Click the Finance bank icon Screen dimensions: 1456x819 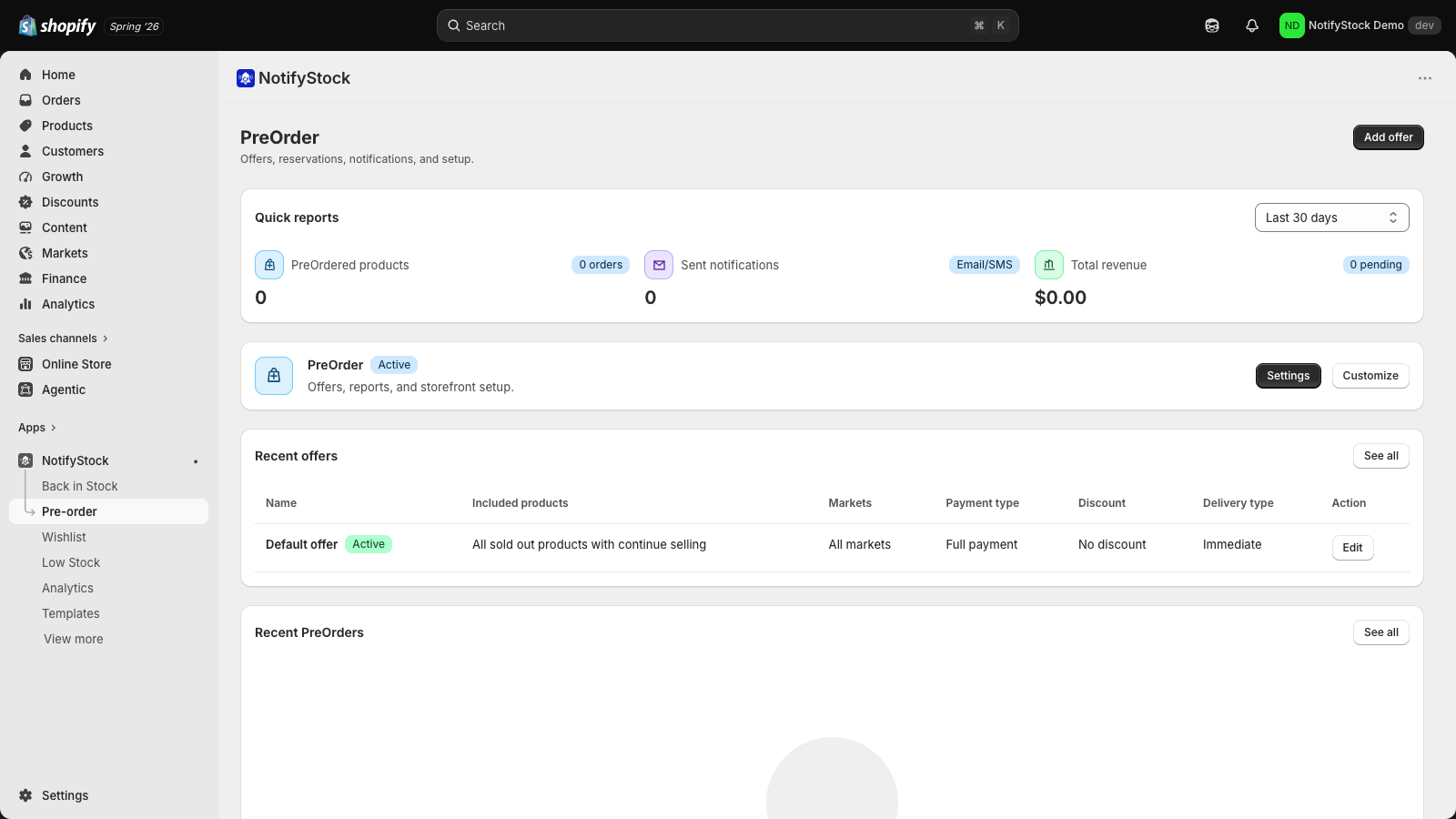tap(25, 278)
